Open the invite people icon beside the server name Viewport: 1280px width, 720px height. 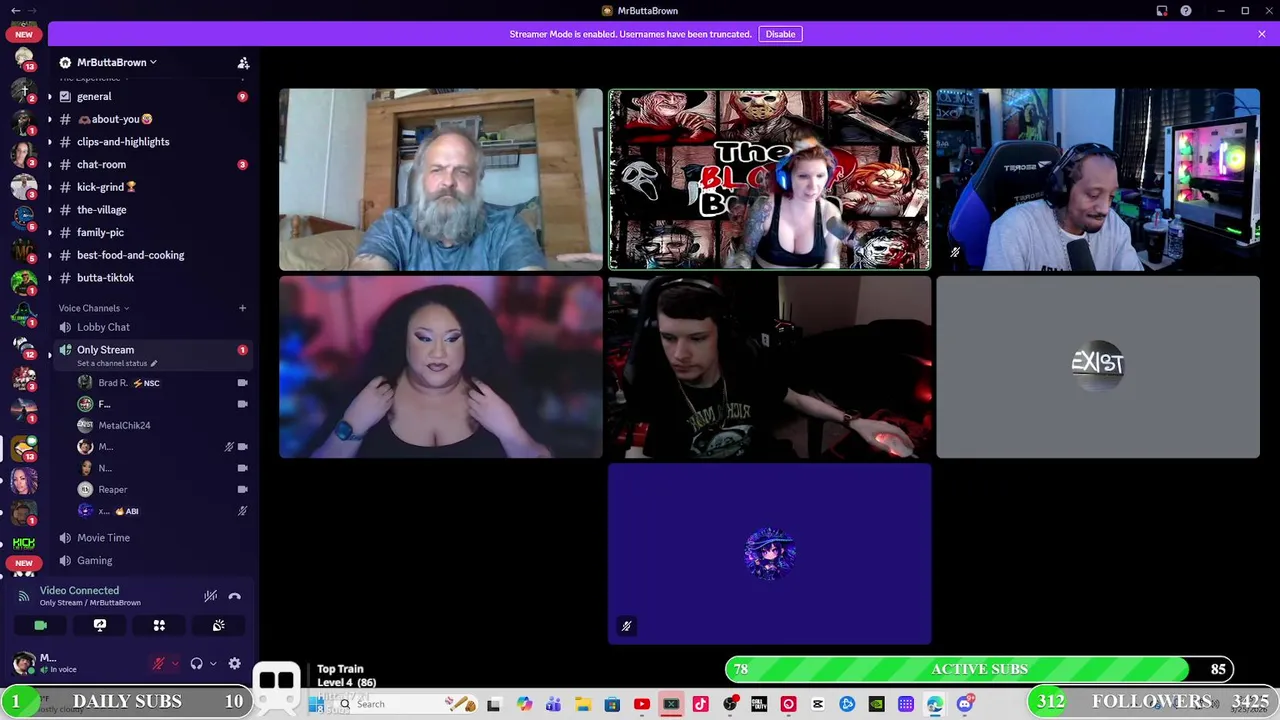click(243, 62)
